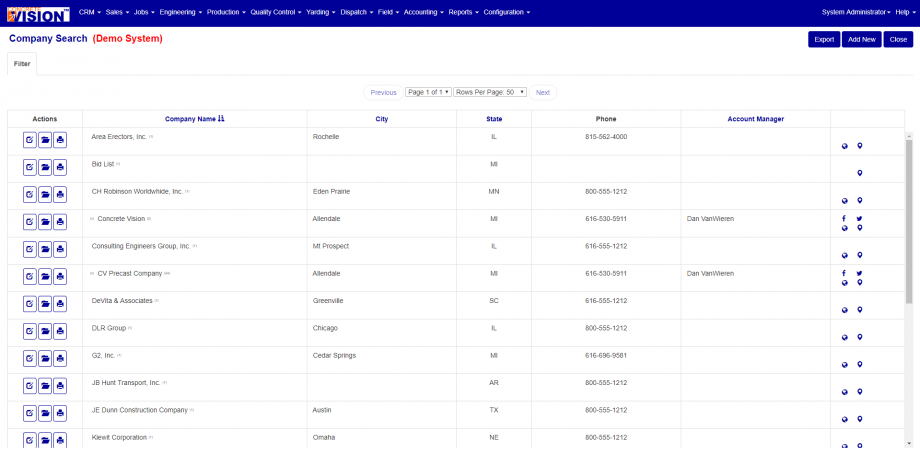Open folder icon for Bid List
The height and width of the screenshot is (455, 920).
pos(45,168)
